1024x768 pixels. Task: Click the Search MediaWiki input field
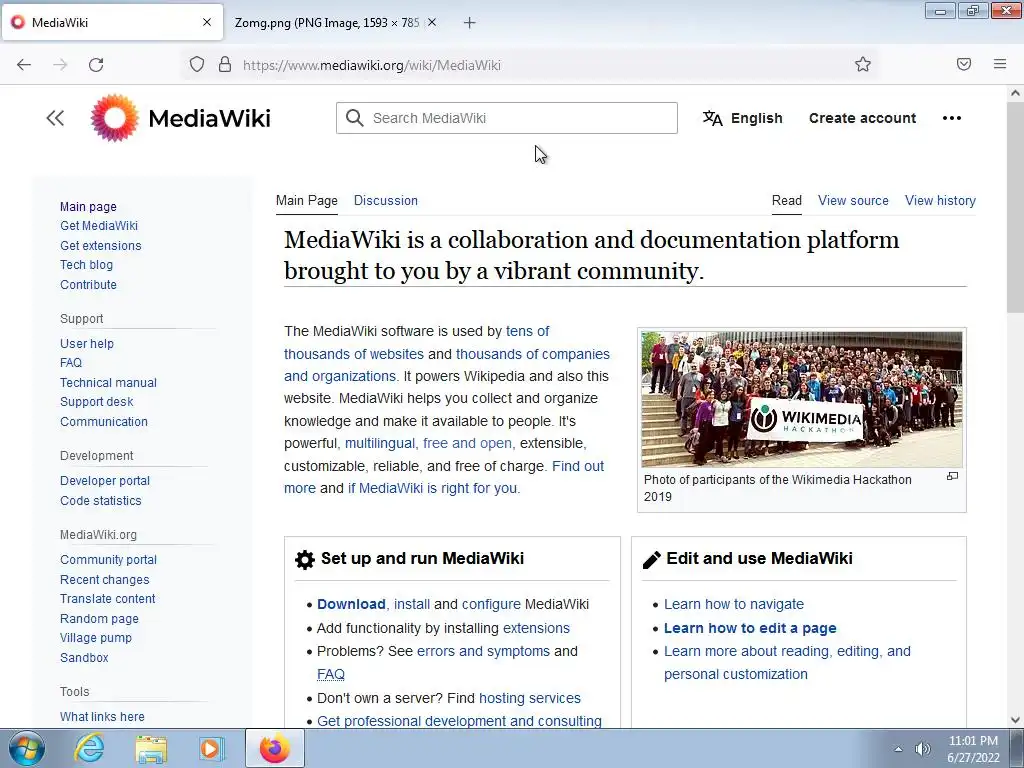coord(507,118)
